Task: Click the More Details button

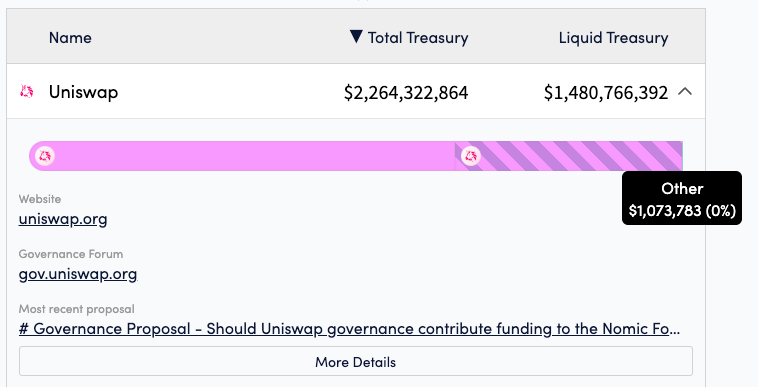Action: (x=356, y=361)
